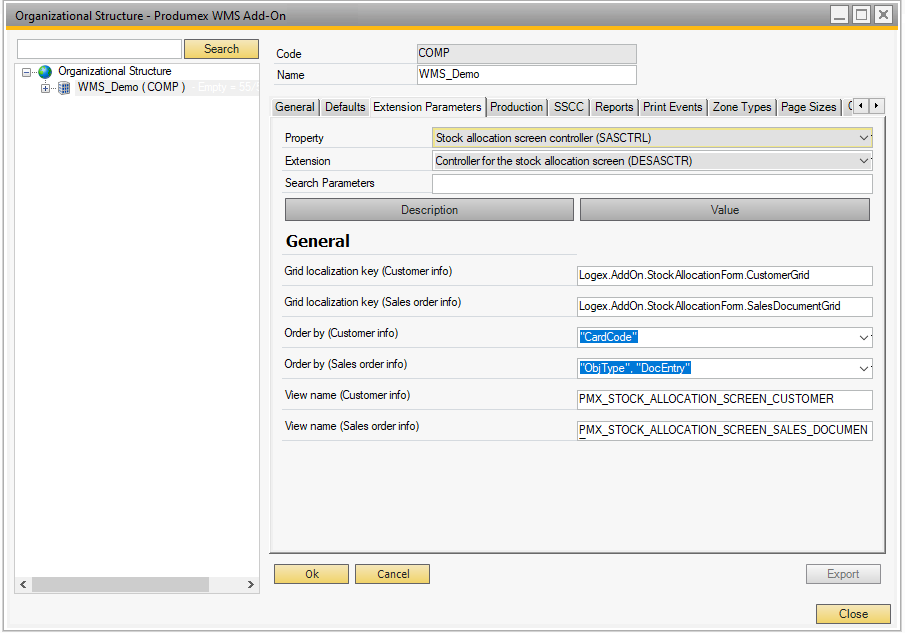Click the Ok button
The width and height of the screenshot is (905, 633).
311,574
